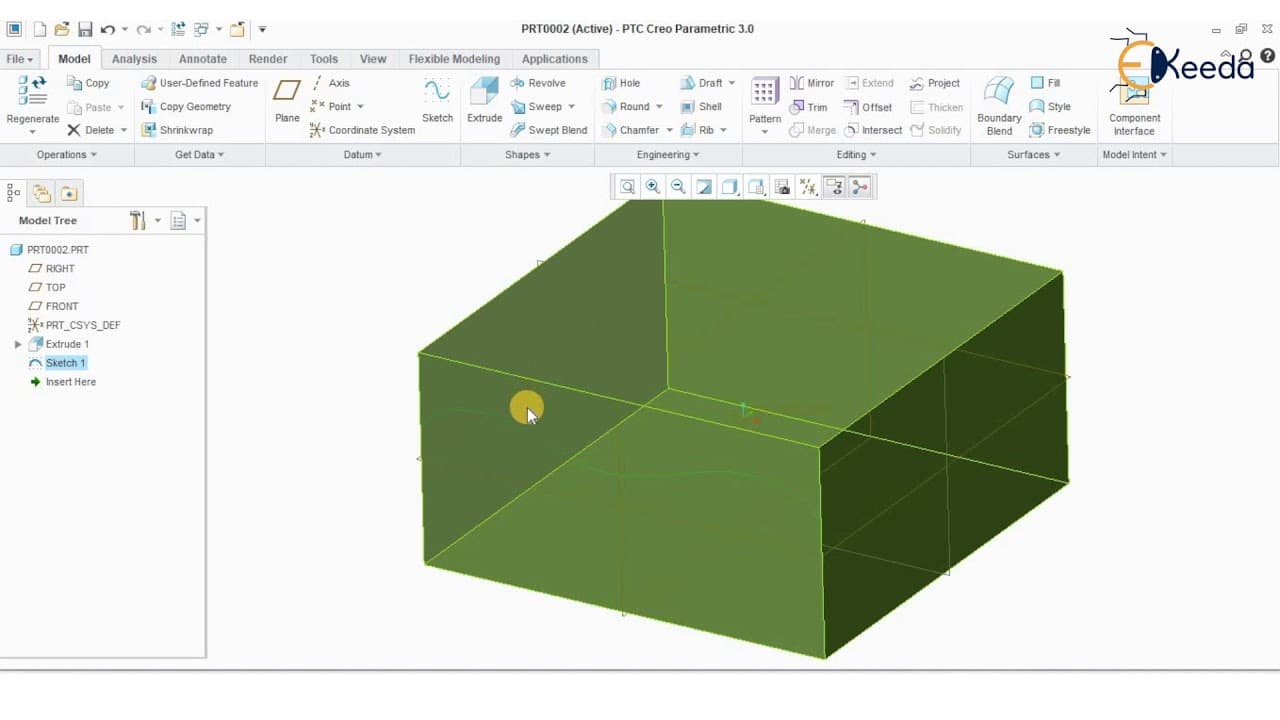Click the Save icon in quick access toolbar
The height and width of the screenshot is (720, 1280).
pos(85,29)
